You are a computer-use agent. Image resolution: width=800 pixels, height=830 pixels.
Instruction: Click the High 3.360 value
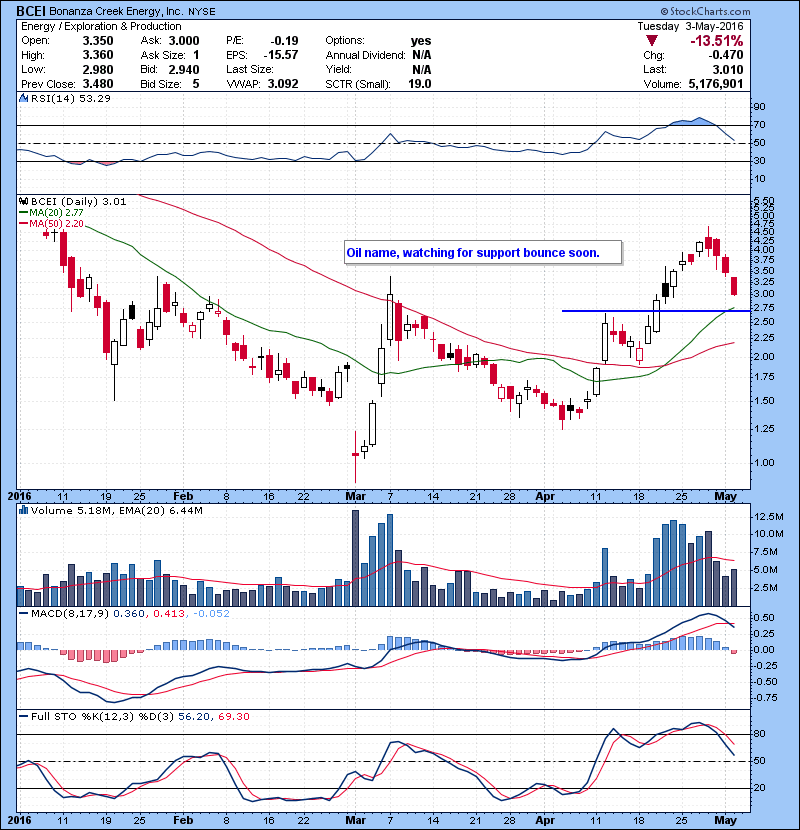pyautogui.click(x=98, y=55)
